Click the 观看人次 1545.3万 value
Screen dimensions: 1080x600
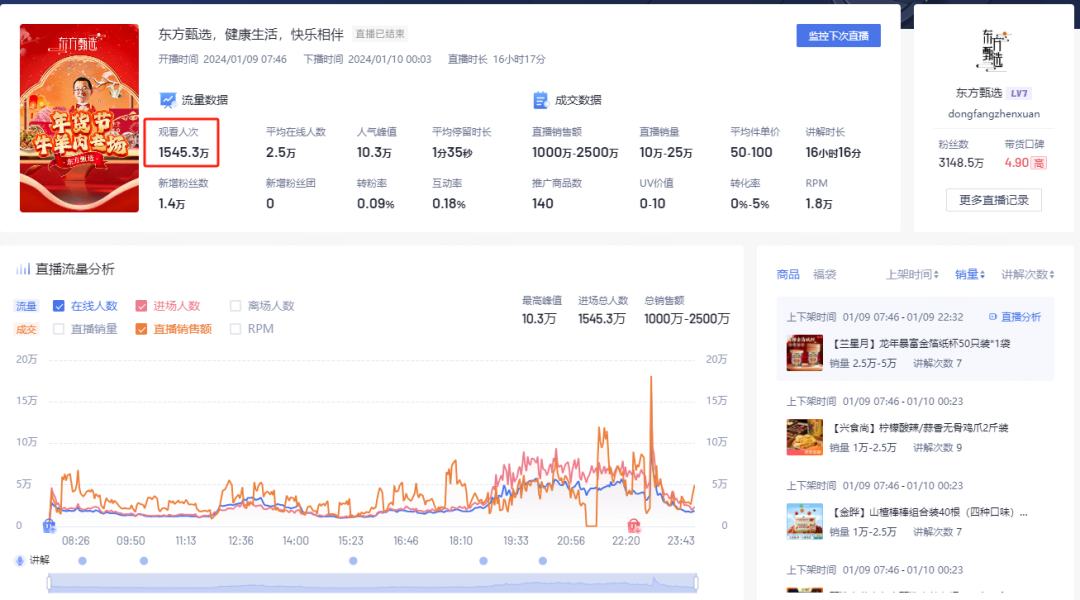pyautogui.click(x=184, y=153)
